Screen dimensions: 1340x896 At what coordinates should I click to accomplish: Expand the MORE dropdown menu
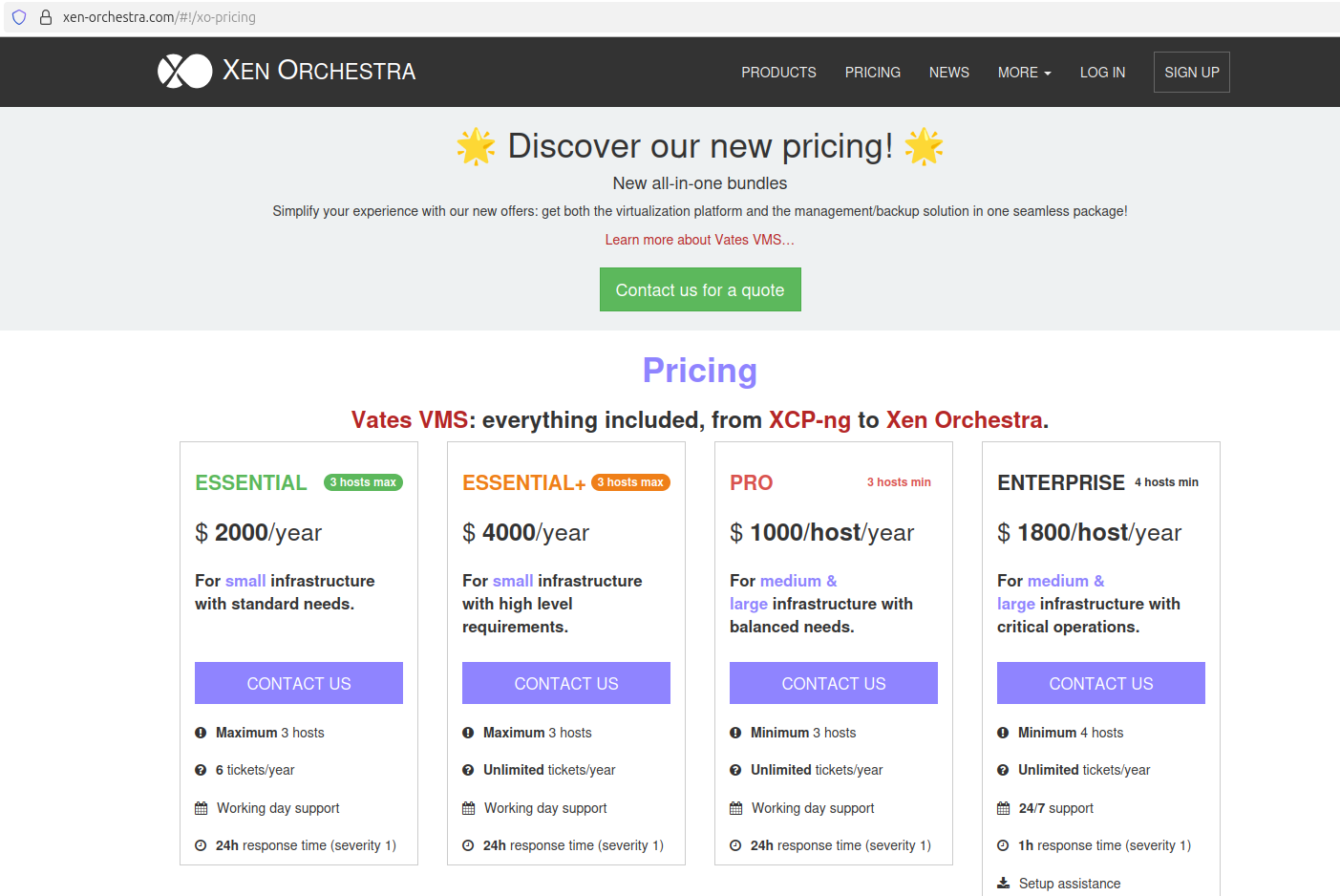[1024, 73]
